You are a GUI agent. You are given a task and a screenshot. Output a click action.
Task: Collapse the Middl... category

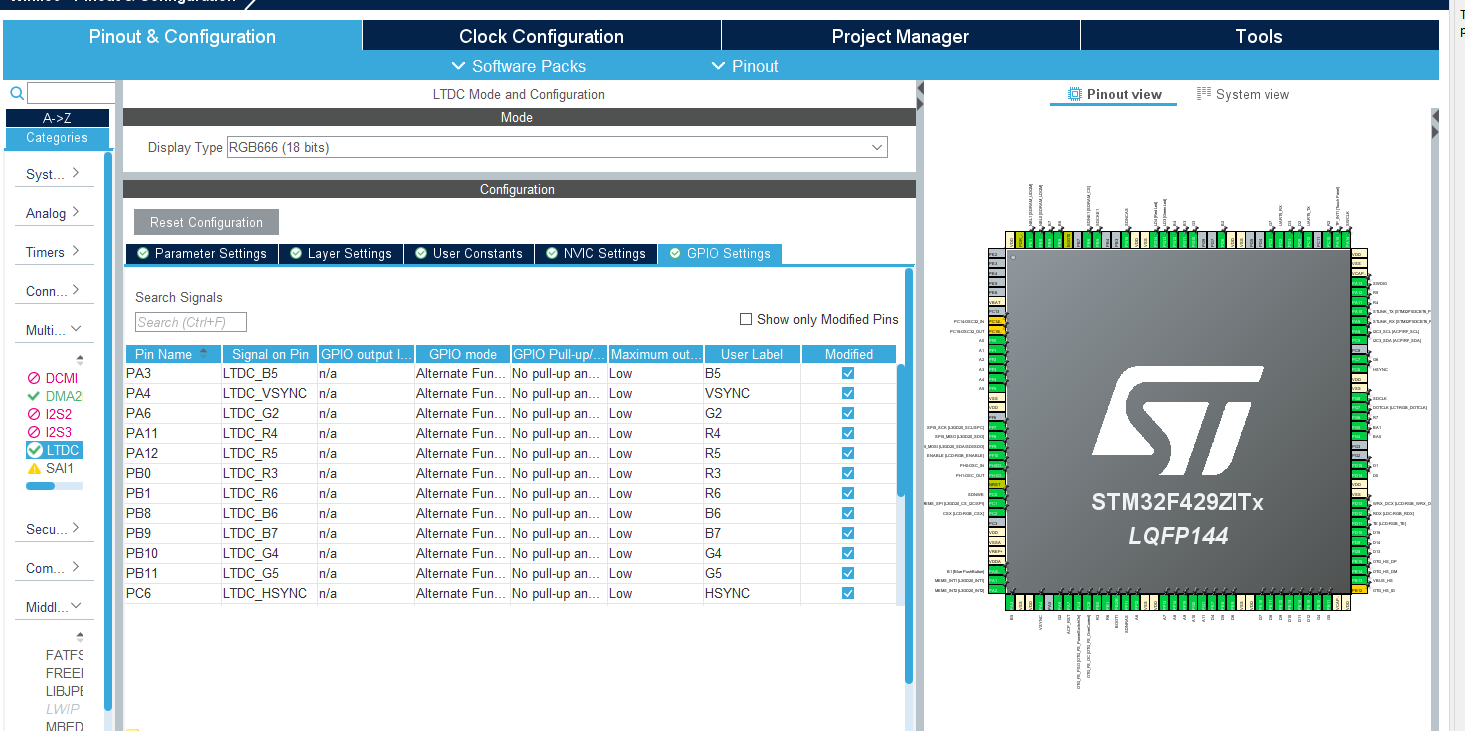coord(53,606)
